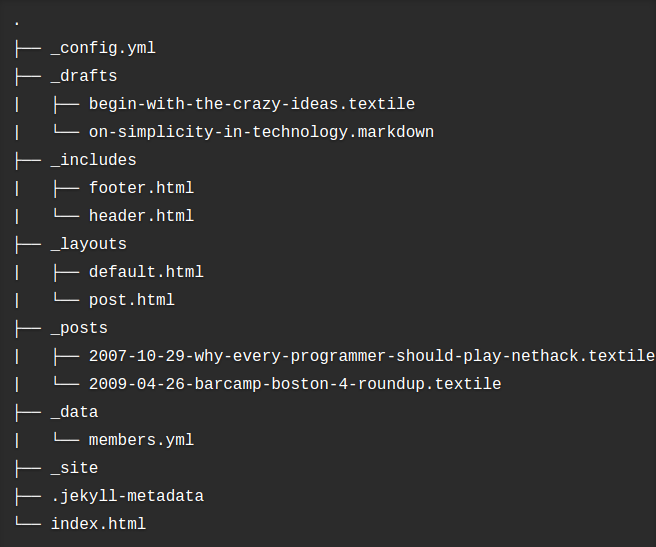Viewport: 656px width, 547px height.
Task: Select the _data folder label
Action: tap(74, 412)
